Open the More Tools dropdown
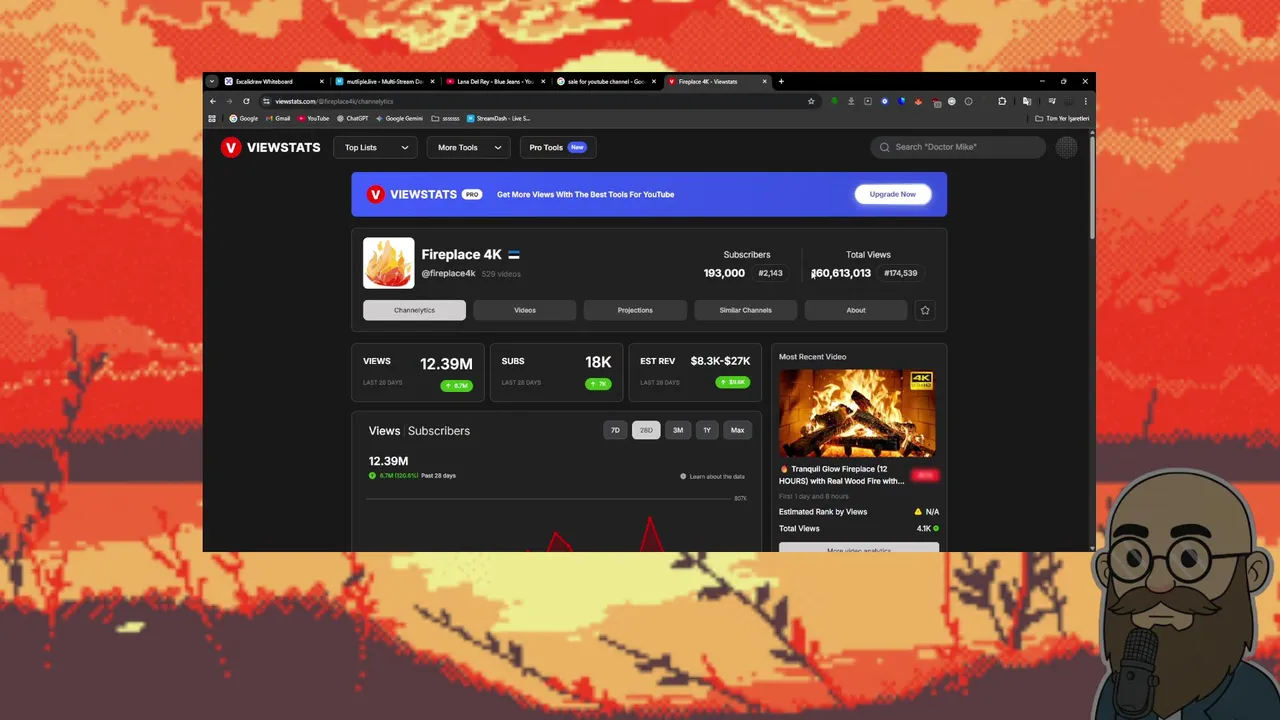This screenshot has height=720, width=1280. pyautogui.click(x=468, y=147)
